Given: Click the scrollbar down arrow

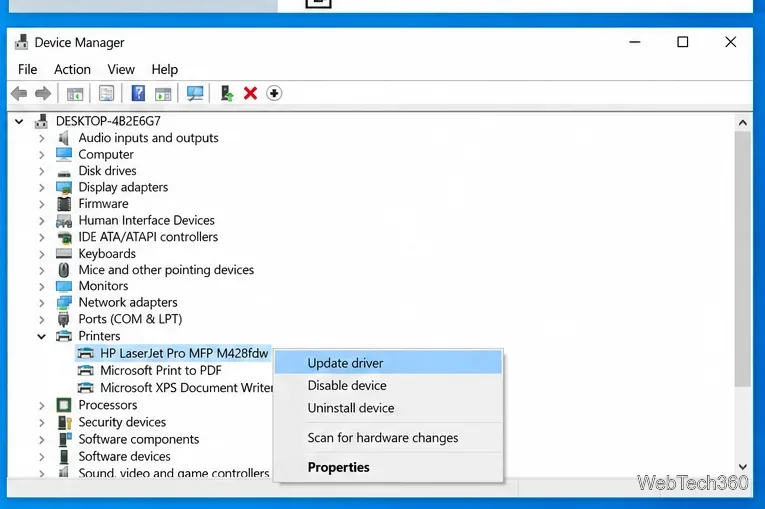Looking at the screenshot, I should click(743, 467).
